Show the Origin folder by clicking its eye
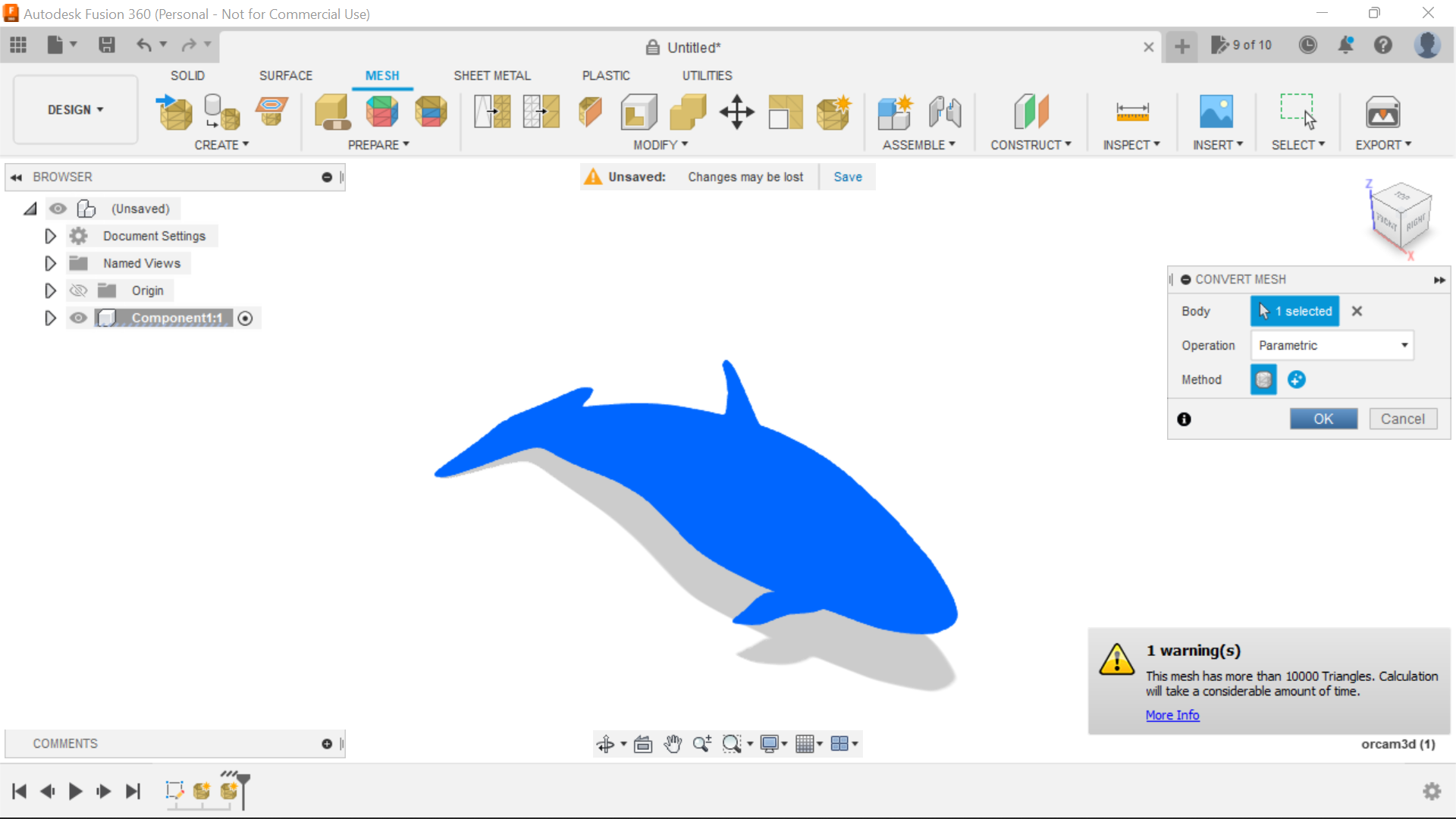Screen dimensions: 1456x819 [x=78, y=290]
